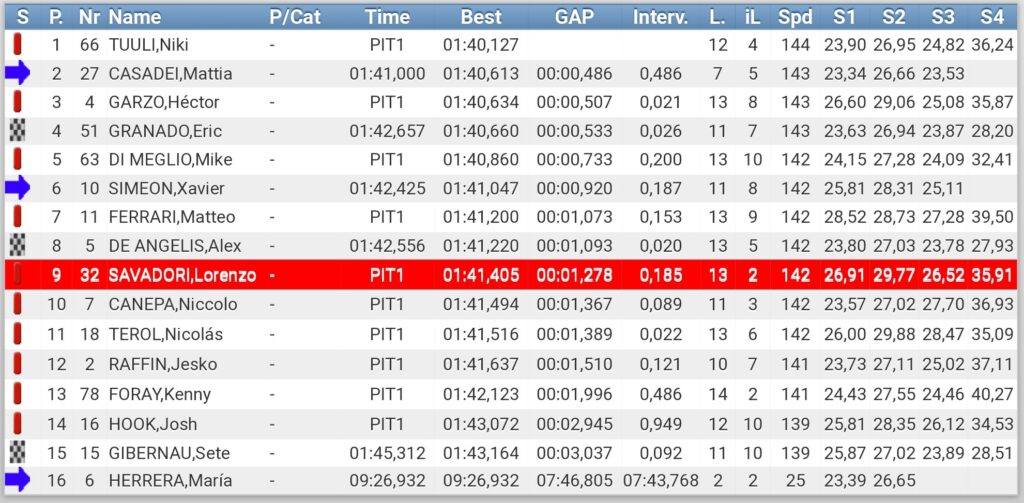Click the blue arrow icon for HERRERA, María
The width and height of the screenshot is (1024, 503).
(18, 481)
